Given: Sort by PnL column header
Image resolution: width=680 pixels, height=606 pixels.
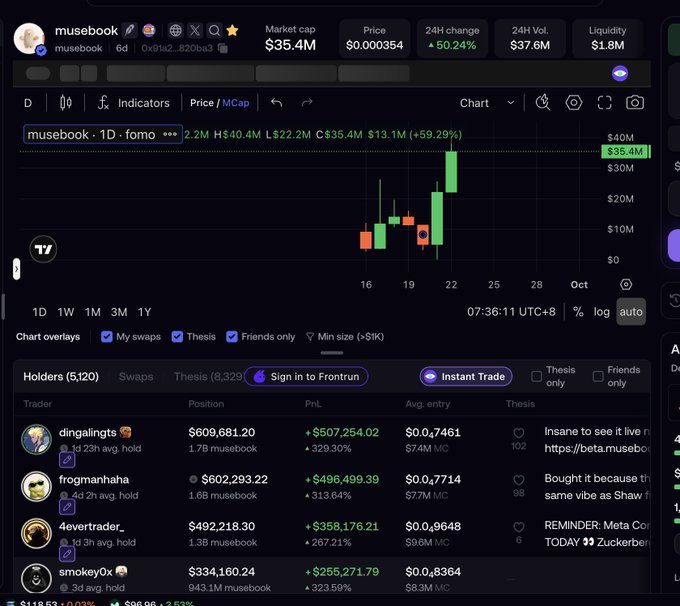Looking at the screenshot, I should click(313, 404).
